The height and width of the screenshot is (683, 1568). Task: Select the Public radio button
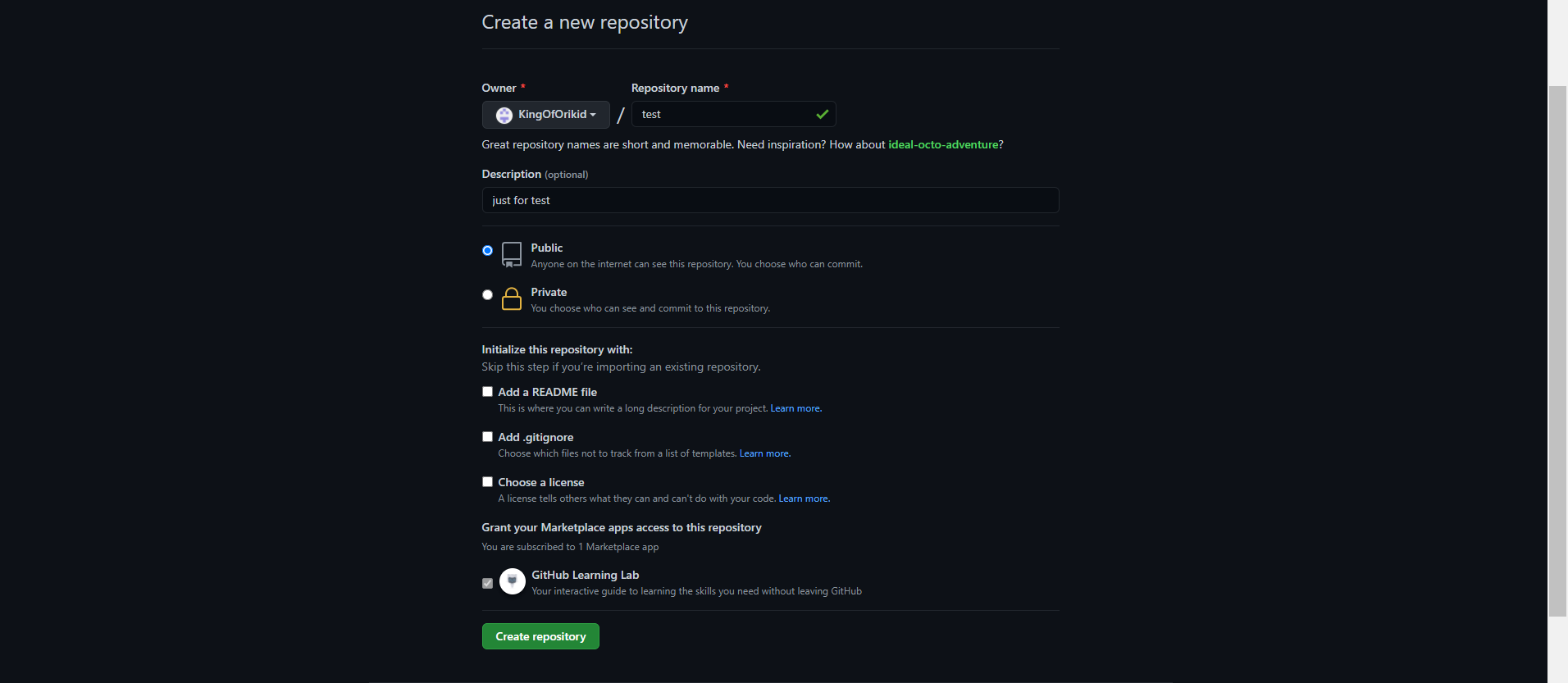[487, 251]
